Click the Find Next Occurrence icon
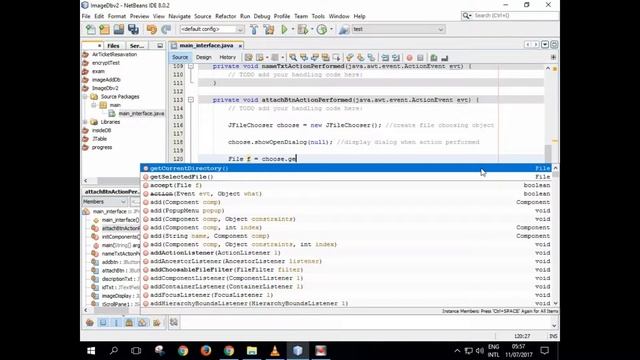Viewport: 640px width, 360px height. pyautogui.click(x=315, y=58)
